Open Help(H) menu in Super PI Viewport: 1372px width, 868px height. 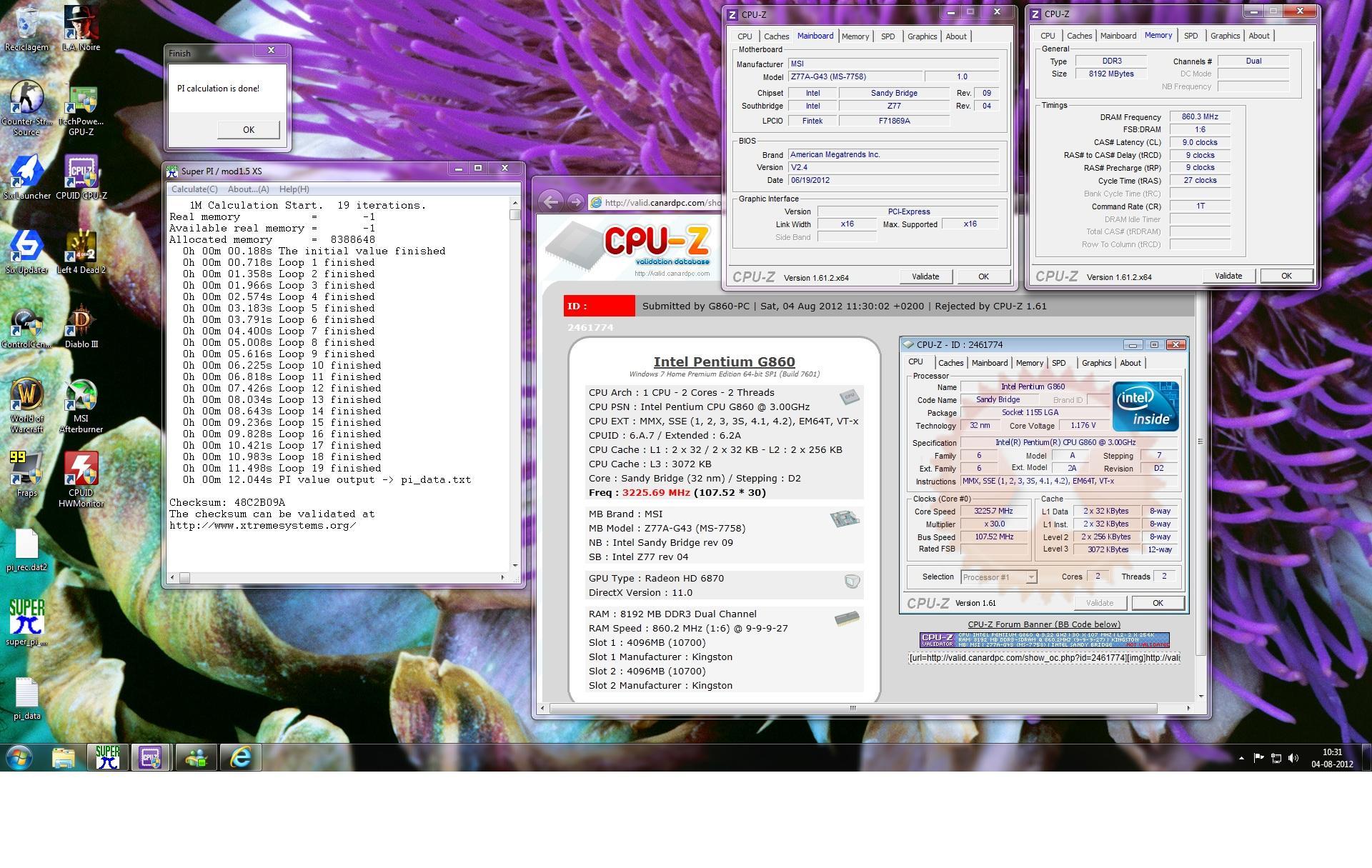click(294, 189)
